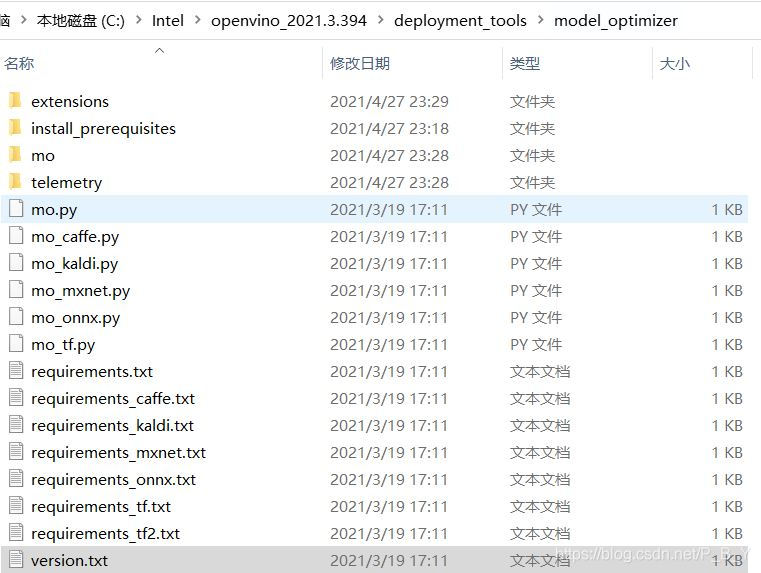Click the requirements_kaldi.txt document icon
This screenshot has width=761, height=573.
tap(16, 426)
